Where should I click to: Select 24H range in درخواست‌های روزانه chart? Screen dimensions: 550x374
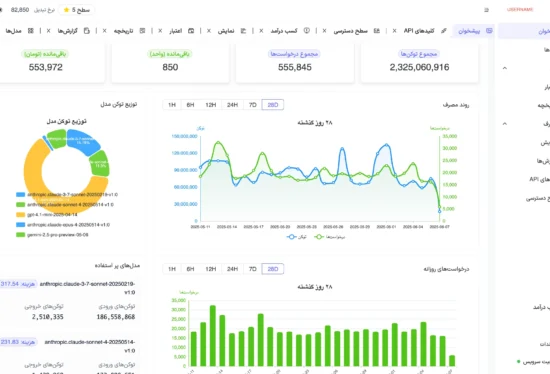coord(232,269)
